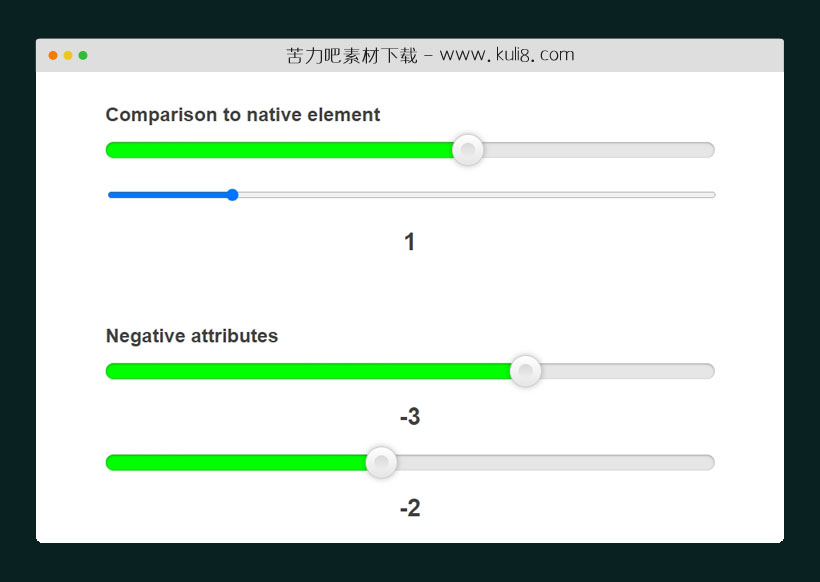The width and height of the screenshot is (820, 582).
Task: Click the yellow minimize dot in title bar
Action: [x=68, y=55]
